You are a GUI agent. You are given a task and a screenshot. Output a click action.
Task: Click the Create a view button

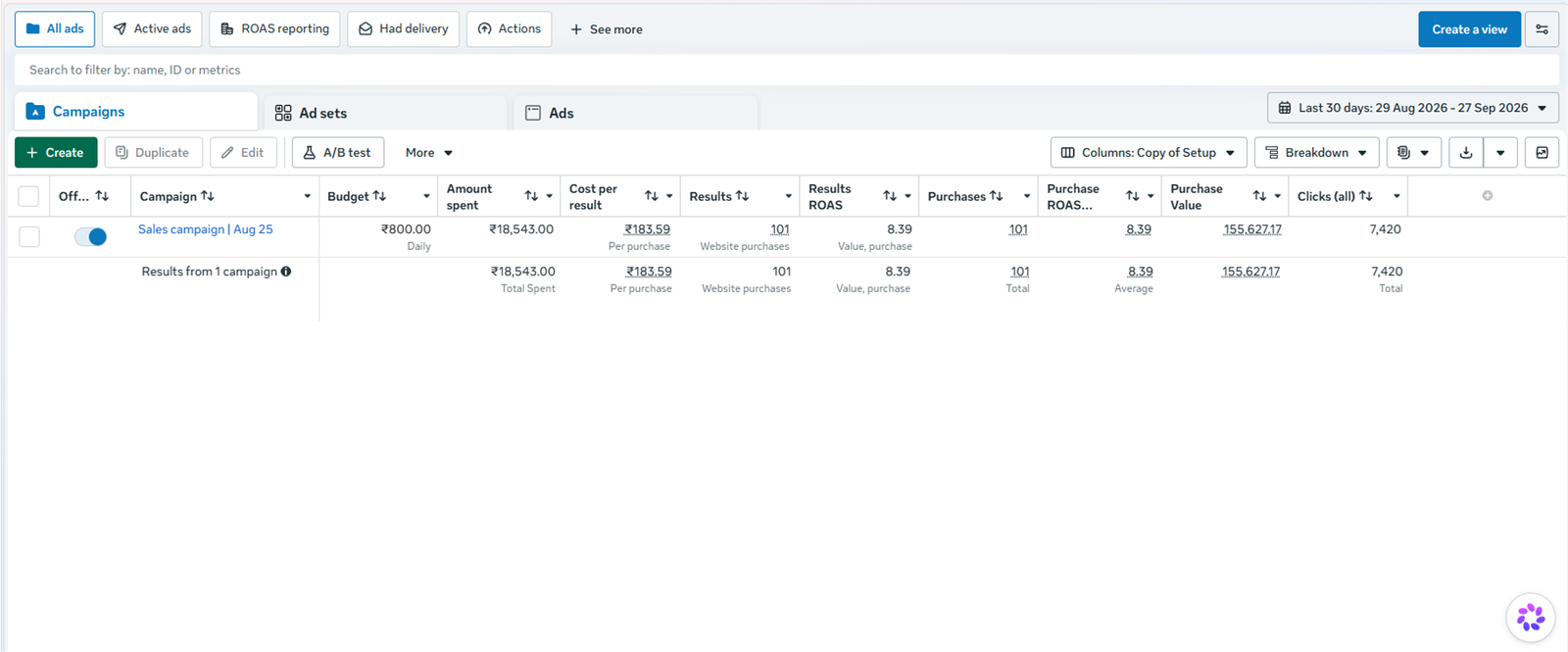(1469, 29)
